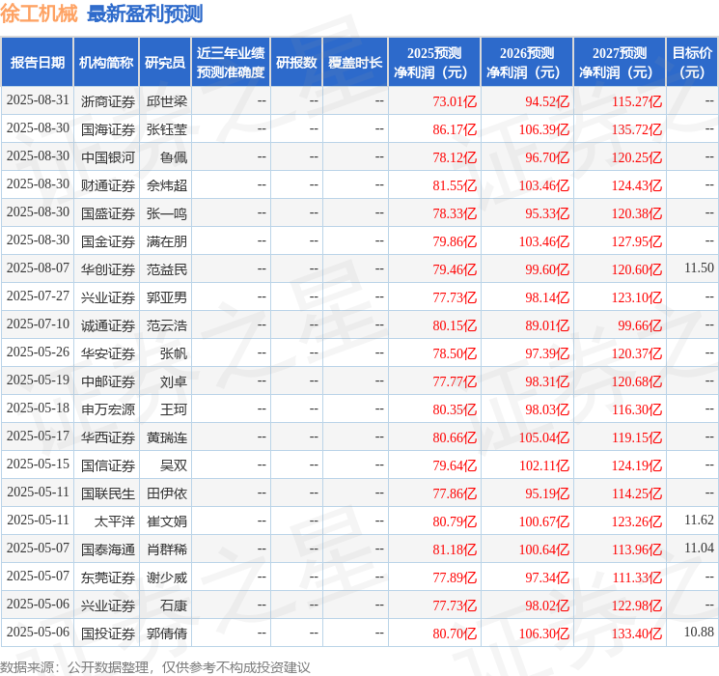Click the 目标价(元) column header
This screenshot has width=719, height=676.
[692, 62]
